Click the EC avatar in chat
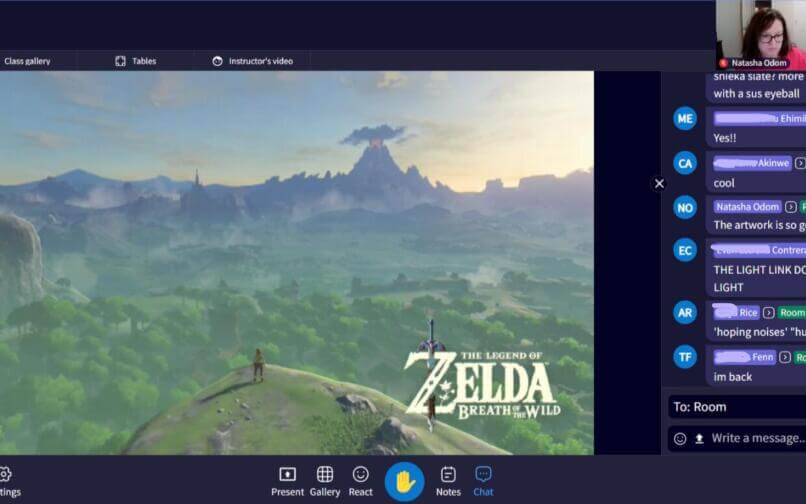 pos(685,250)
